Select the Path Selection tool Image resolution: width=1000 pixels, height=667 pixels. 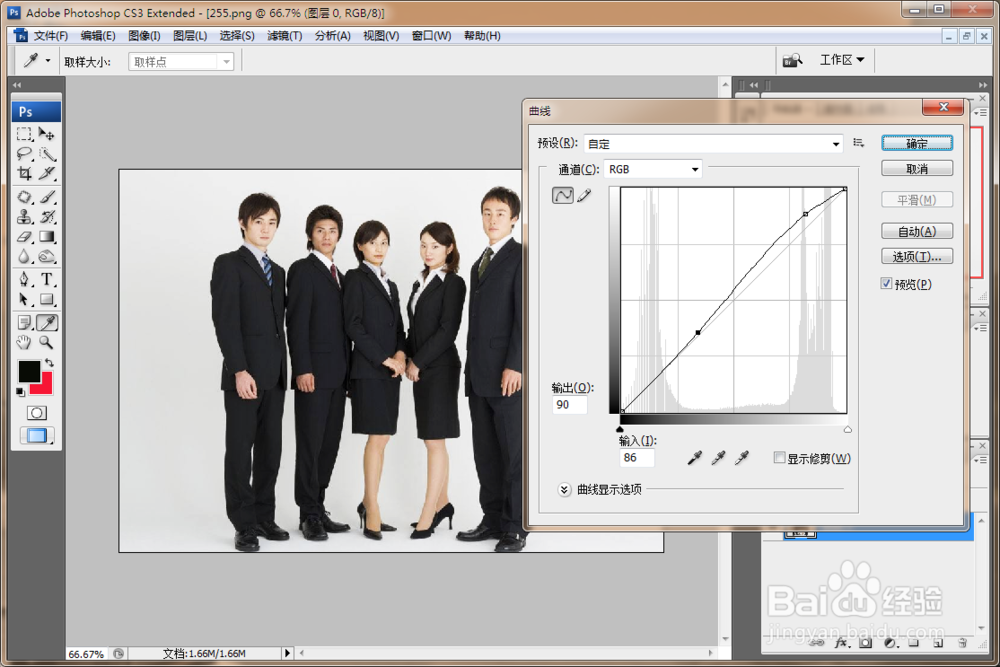click(x=24, y=299)
